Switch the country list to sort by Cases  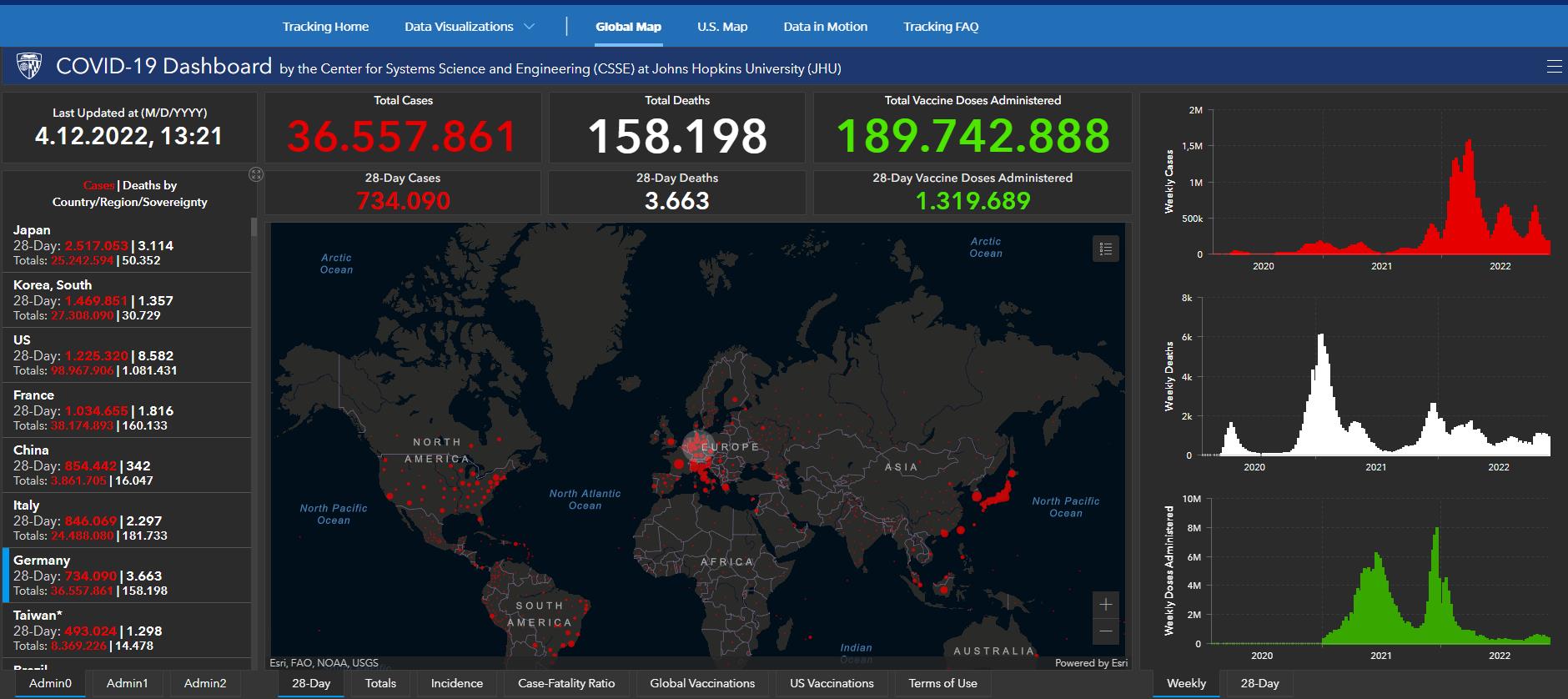[98, 185]
